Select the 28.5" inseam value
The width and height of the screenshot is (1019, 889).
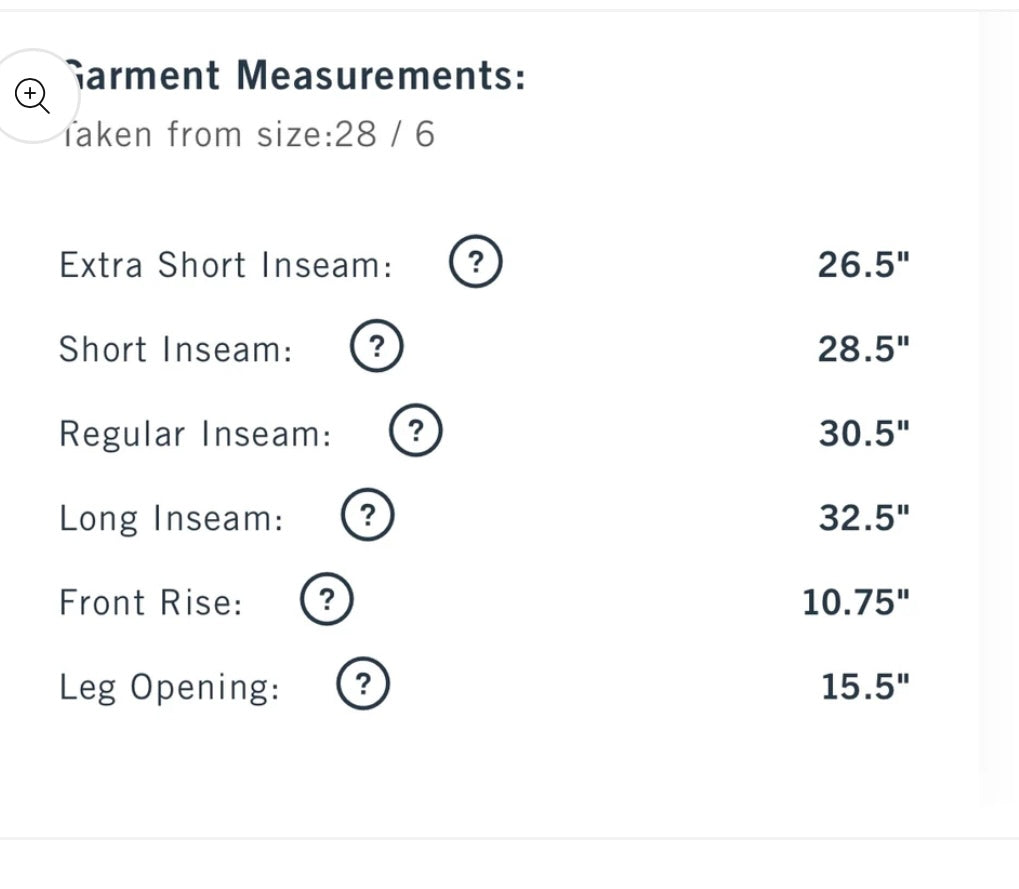tap(864, 349)
